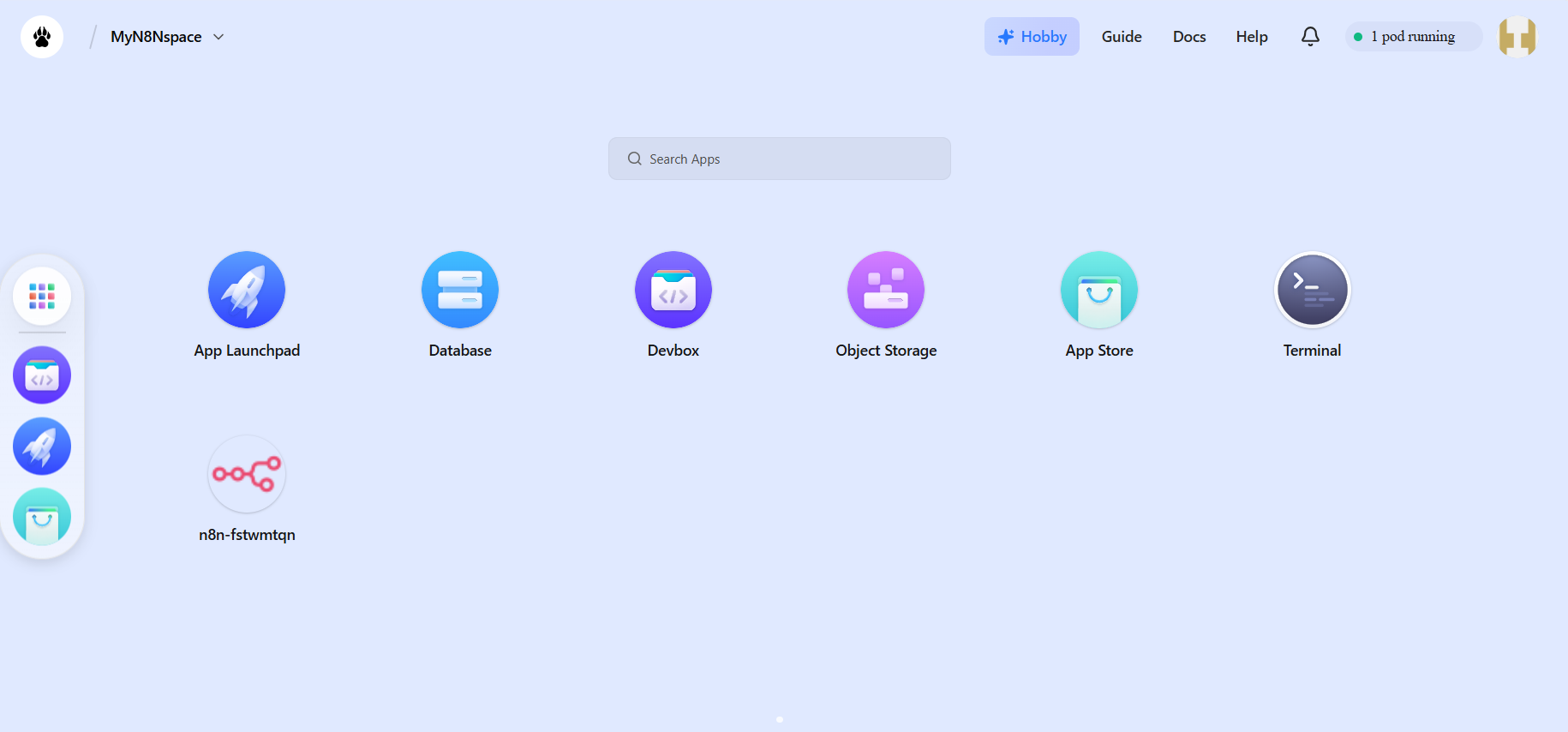Screen dimensions: 1568x732
Task: Click the Object Storage label
Action: [x=886, y=351]
